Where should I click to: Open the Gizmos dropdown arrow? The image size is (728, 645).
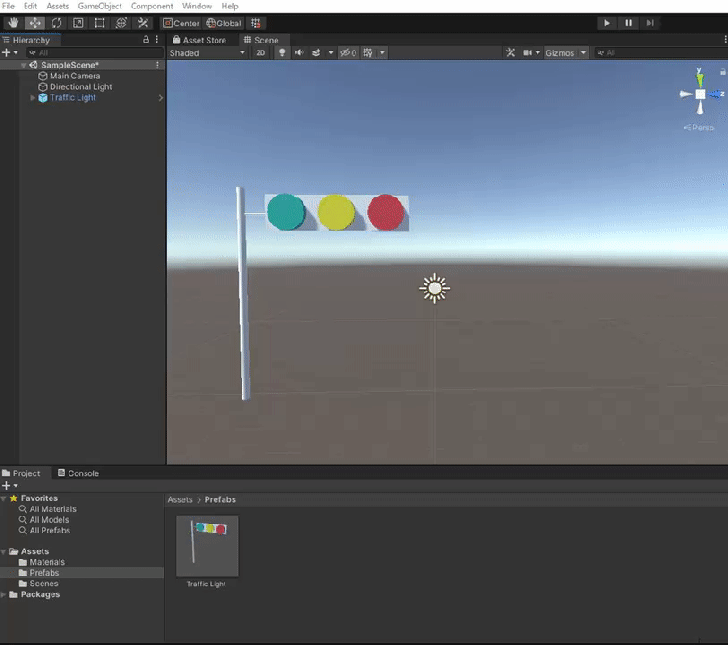584,52
